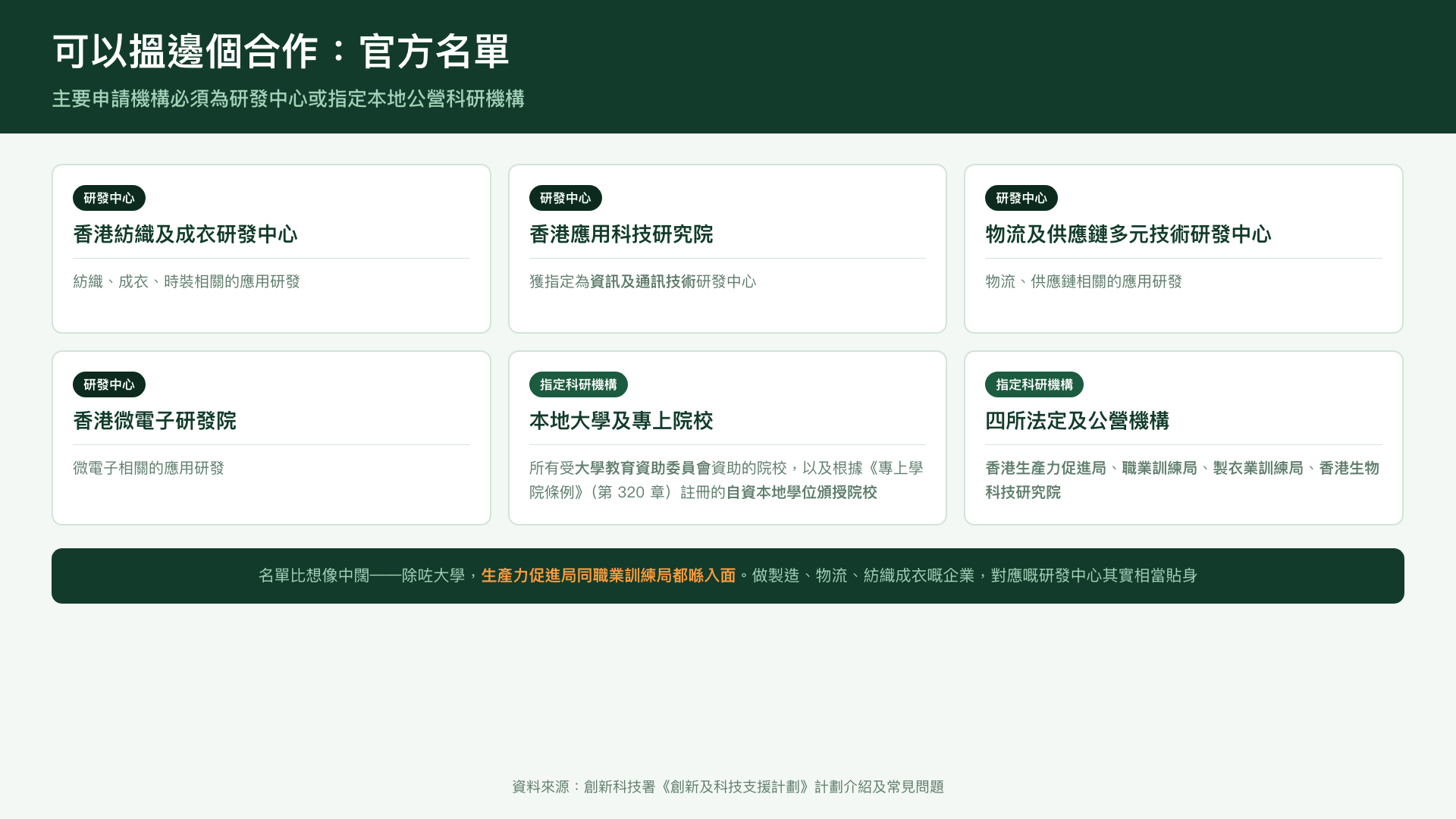
Task: Click description 獲指定為資訊及通訊技術研發中心
Action: pos(643,281)
